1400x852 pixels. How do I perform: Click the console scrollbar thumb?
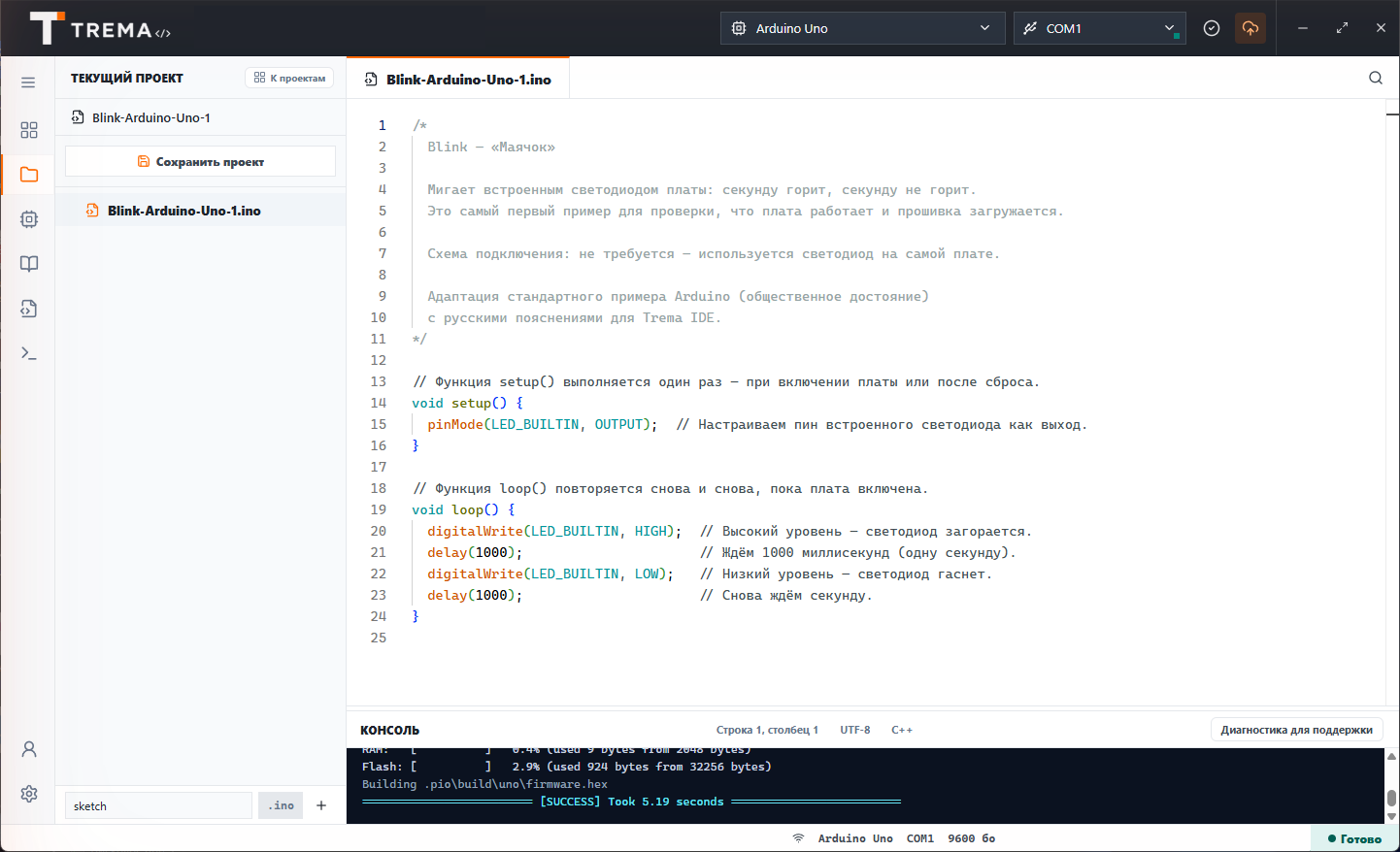(x=1391, y=798)
